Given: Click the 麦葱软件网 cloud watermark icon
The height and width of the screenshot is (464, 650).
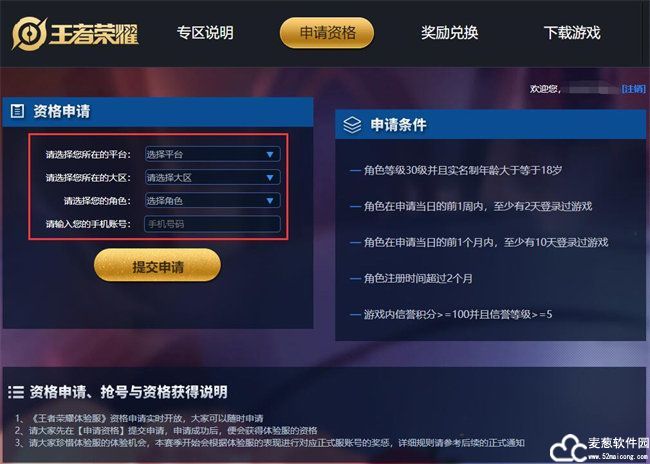Looking at the screenshot, I should coord(568,448).
